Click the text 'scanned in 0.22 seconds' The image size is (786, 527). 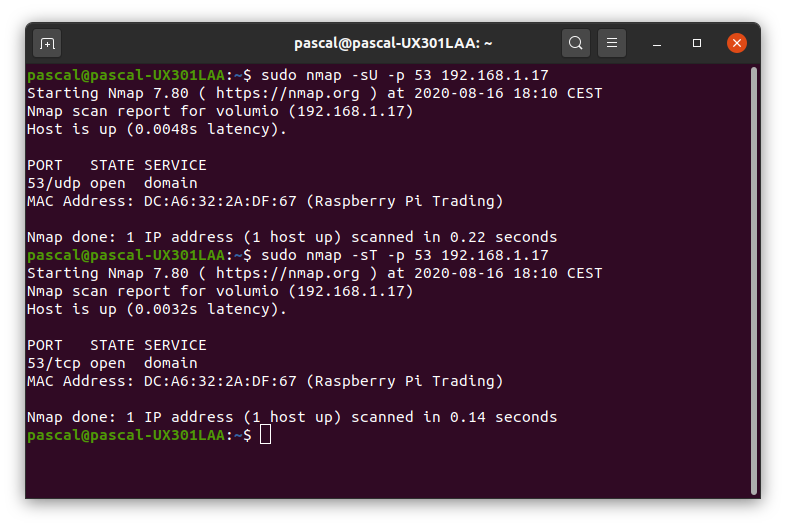[454, 237]
